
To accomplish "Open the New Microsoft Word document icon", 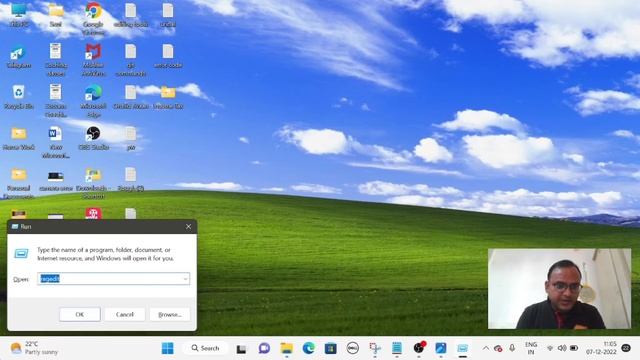I will [56, 142].
